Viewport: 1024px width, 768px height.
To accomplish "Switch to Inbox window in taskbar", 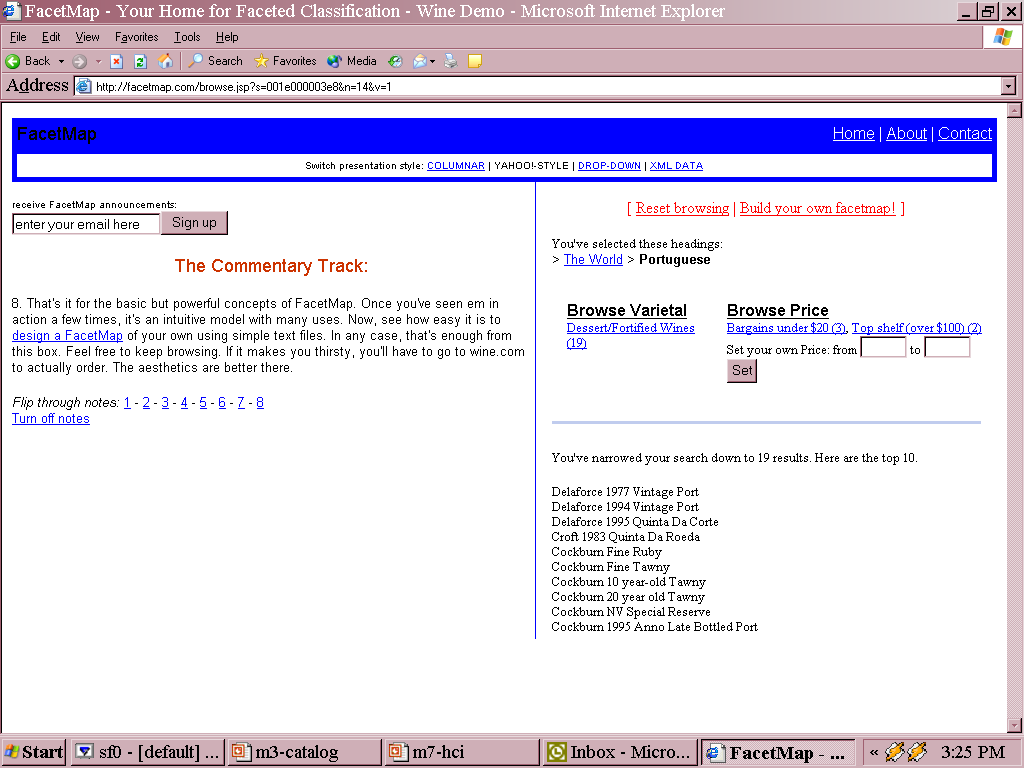I will [619, 752].
